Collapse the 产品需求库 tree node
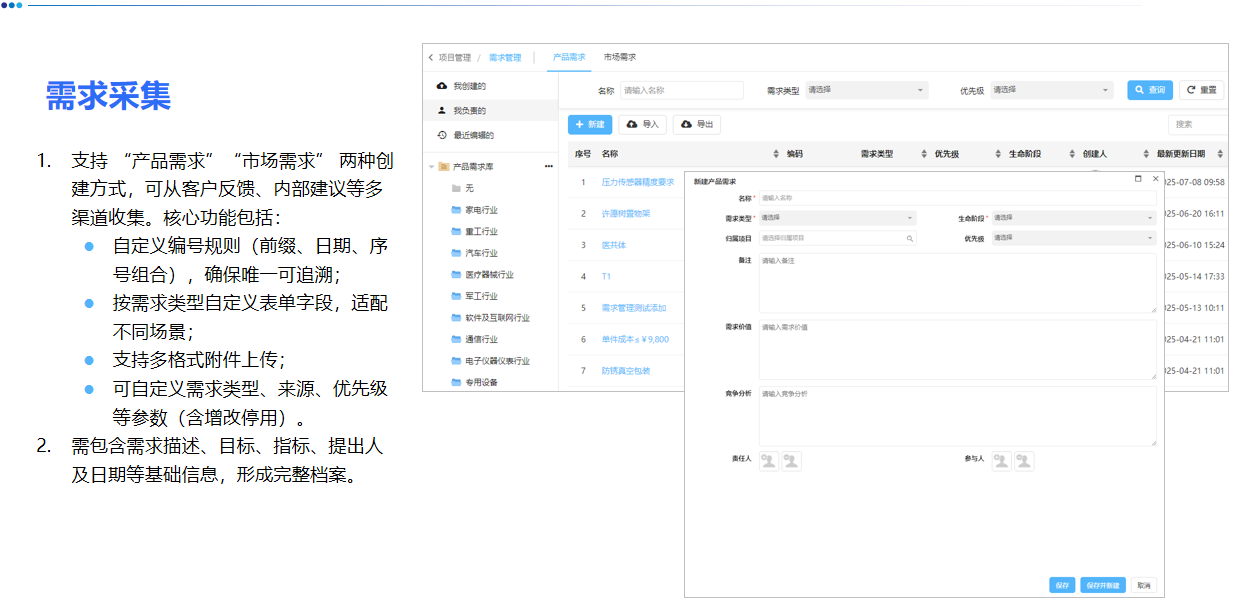This screenshot has width=1256, height=615. [430, 166]
